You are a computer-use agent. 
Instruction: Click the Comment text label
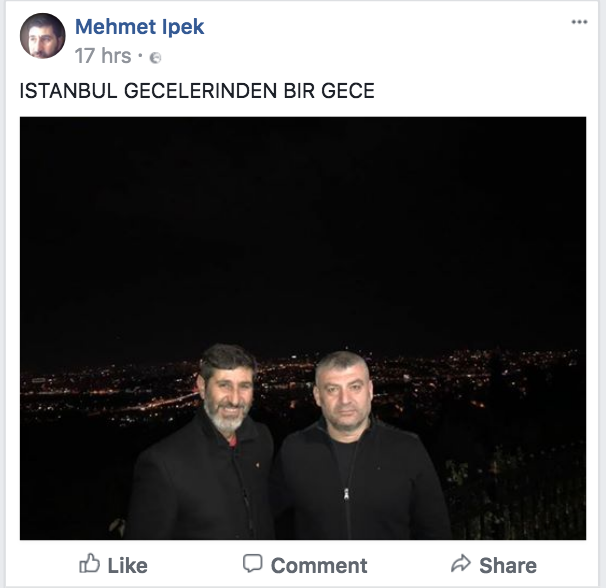319,566
